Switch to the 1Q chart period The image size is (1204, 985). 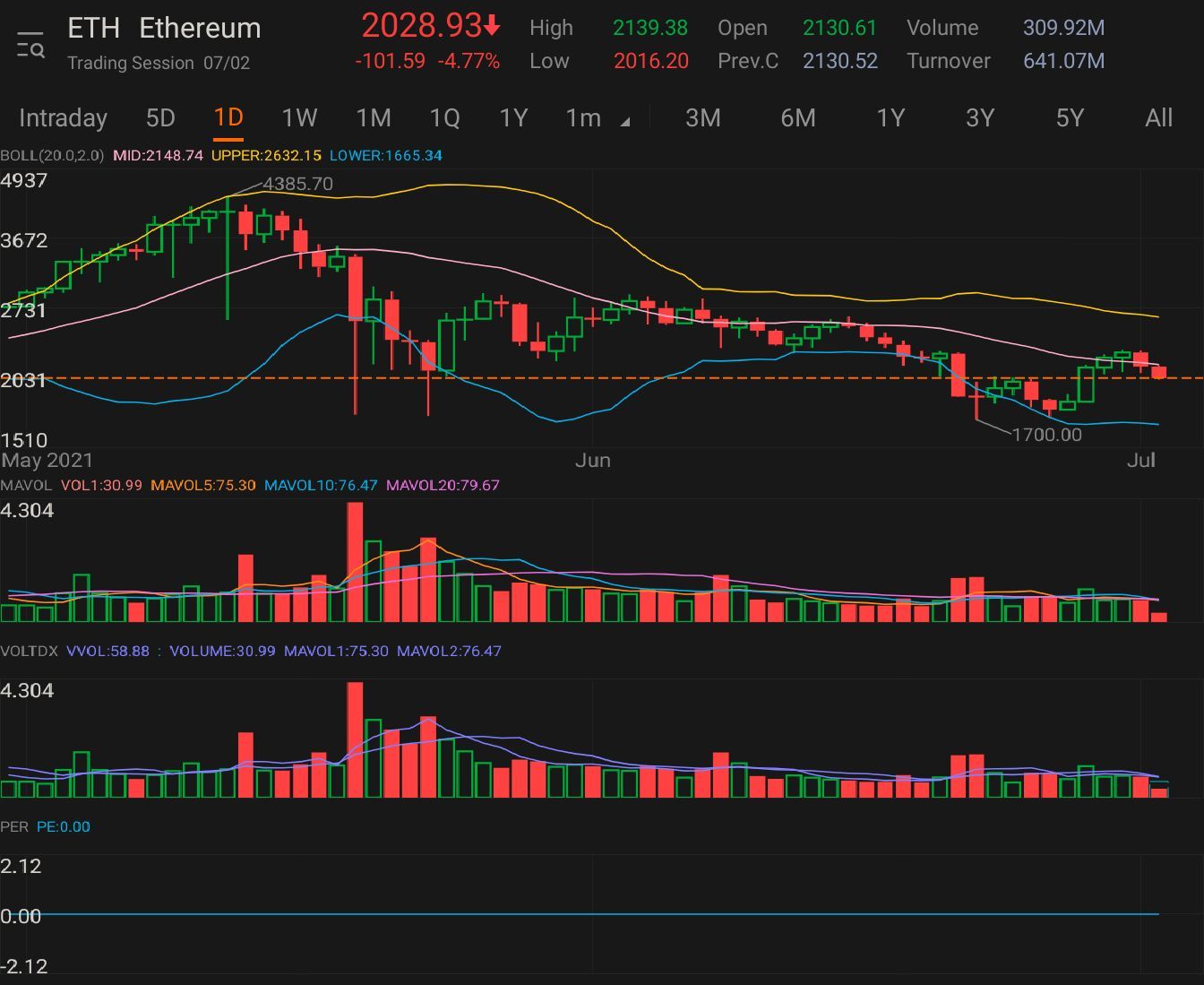tap(444, 118)
